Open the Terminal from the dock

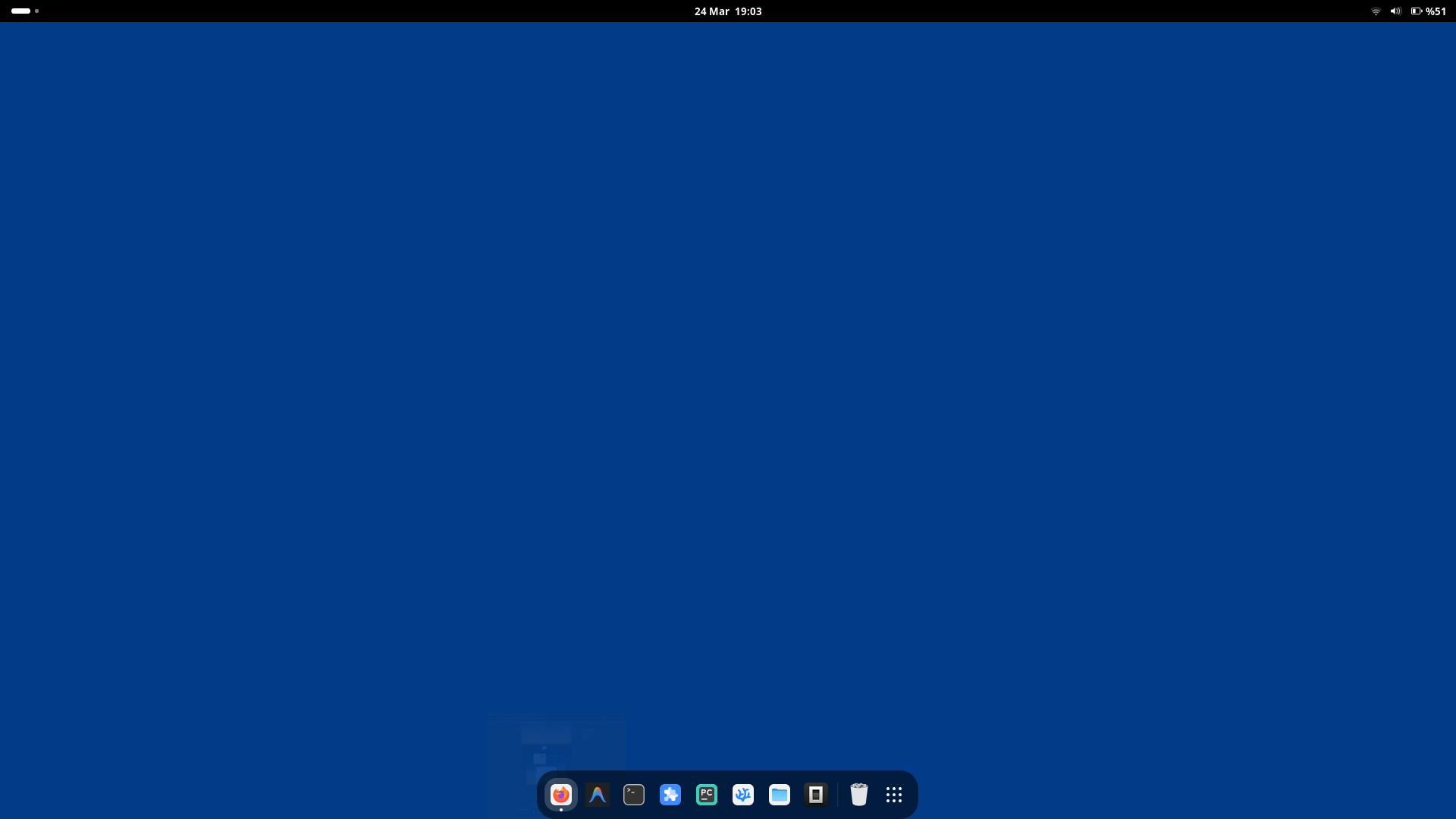click(x=633, y=795)
